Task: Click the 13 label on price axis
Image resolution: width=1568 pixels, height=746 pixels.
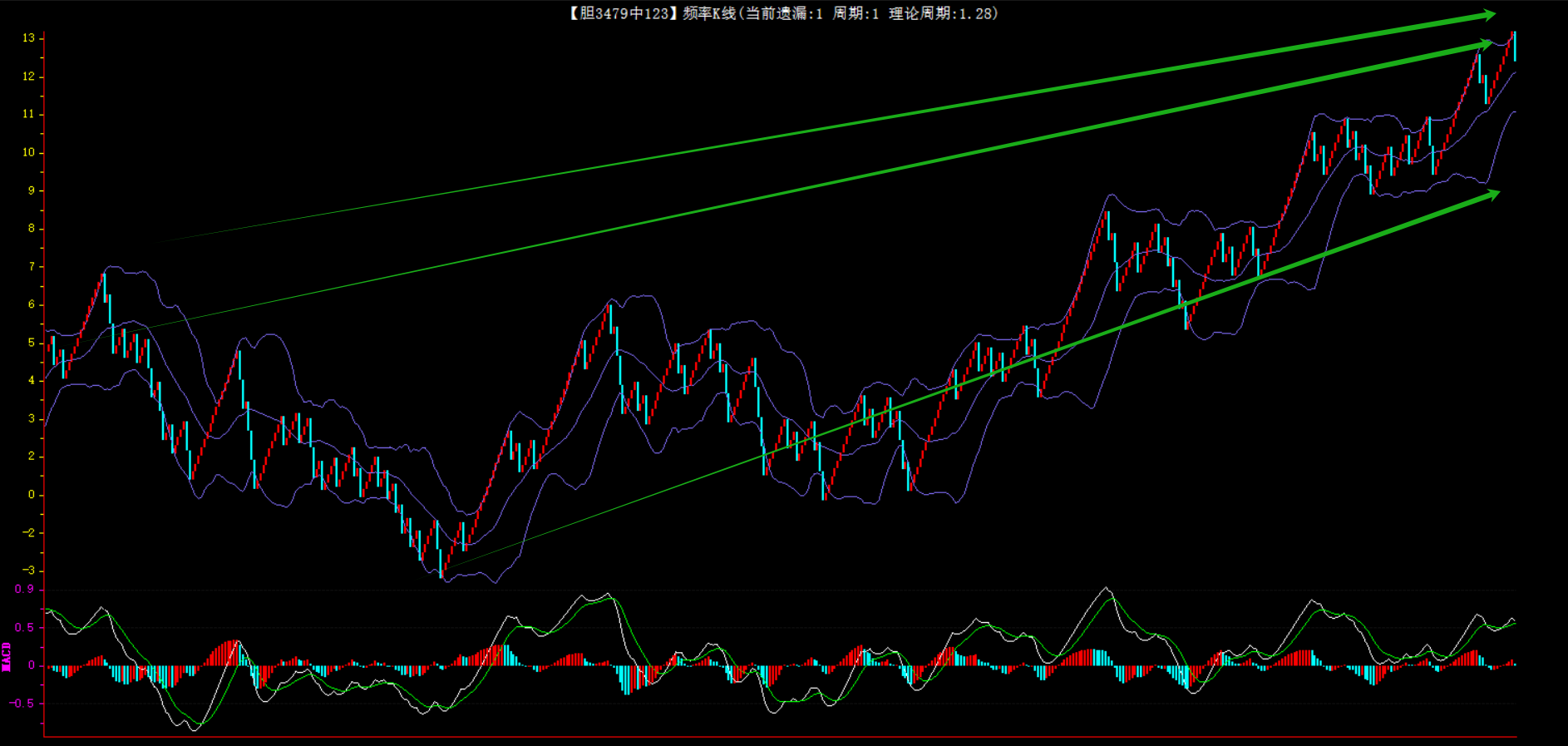Action: (29, 38)
